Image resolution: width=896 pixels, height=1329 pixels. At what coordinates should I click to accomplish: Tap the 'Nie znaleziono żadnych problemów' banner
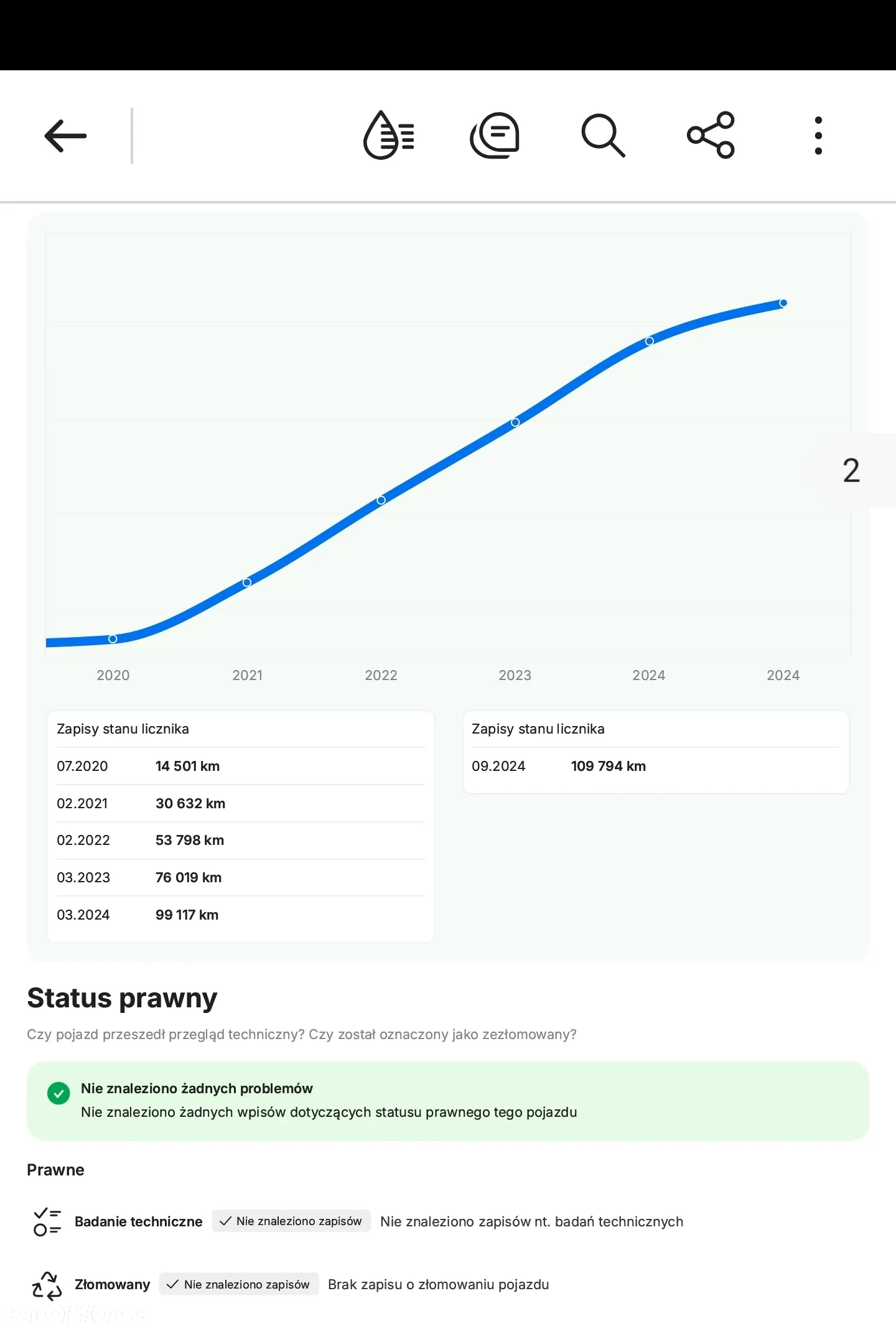pos(447,1101)
